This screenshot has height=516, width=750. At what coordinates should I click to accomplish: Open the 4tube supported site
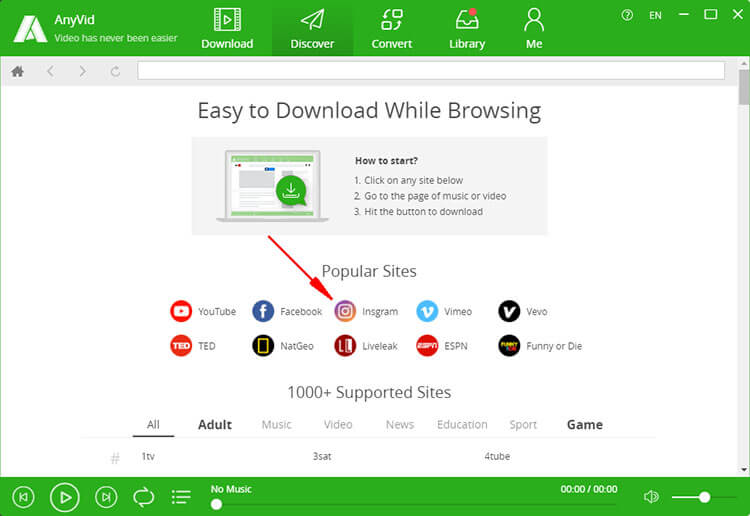click(x=497, y=457)
